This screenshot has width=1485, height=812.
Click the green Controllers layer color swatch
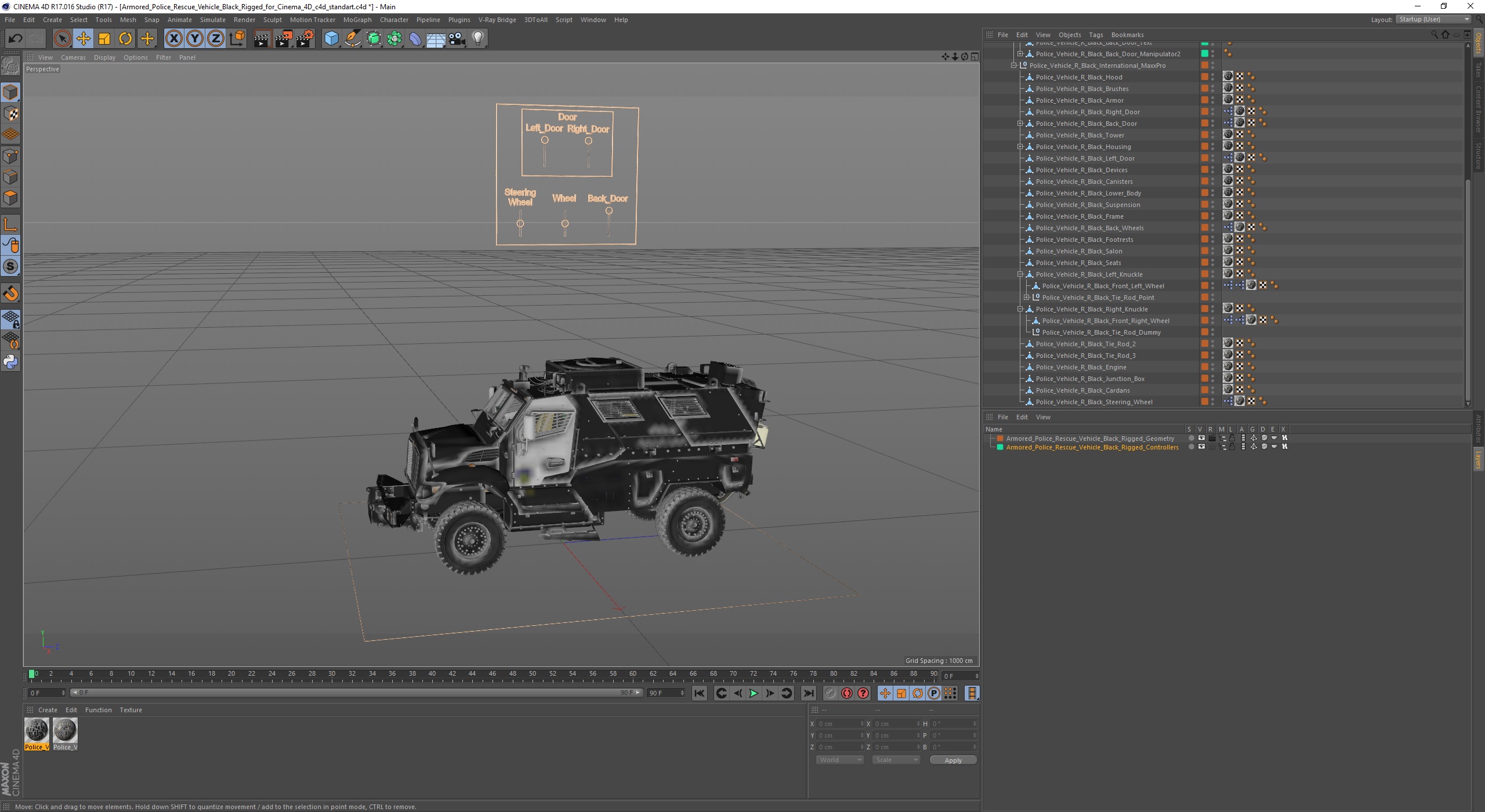coord(1000,447)
